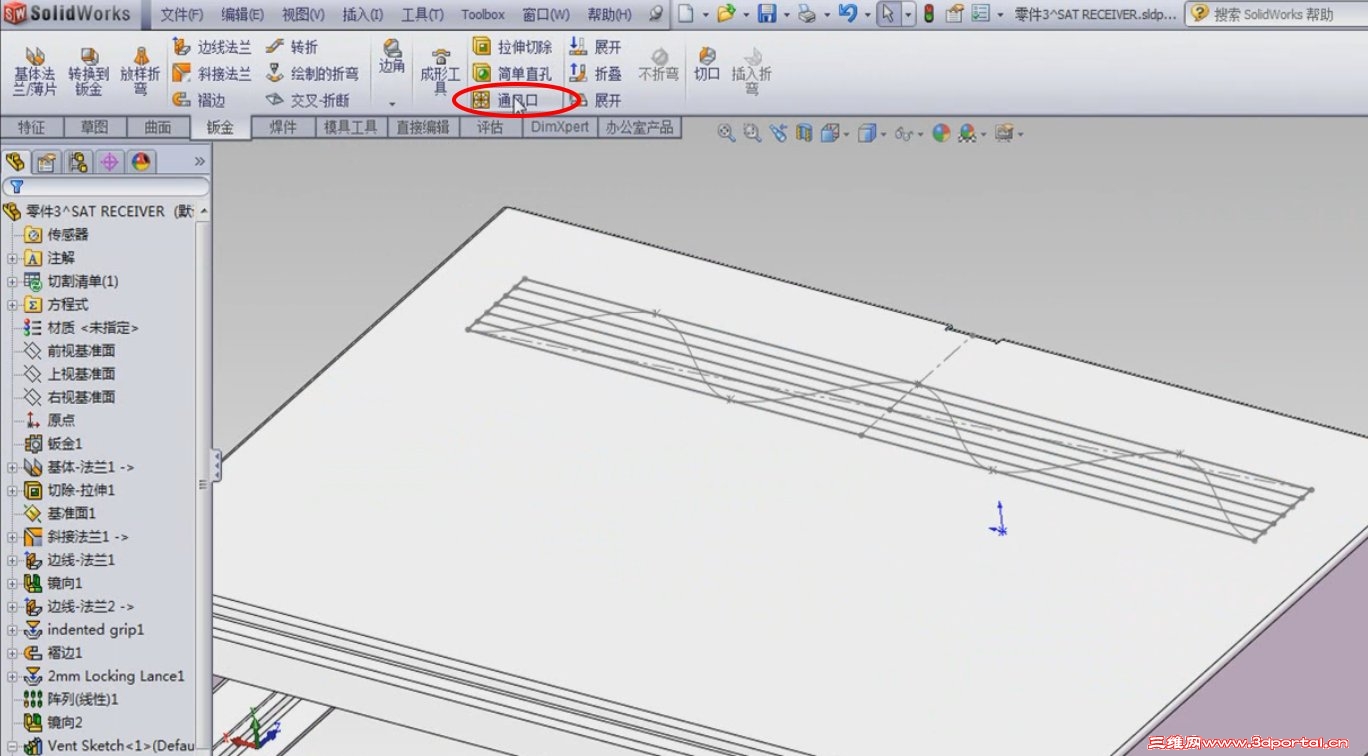Switch to the 特征 ribbon tab
Image resolution: width=1368 pixels, height=756 pixels.
31,127
